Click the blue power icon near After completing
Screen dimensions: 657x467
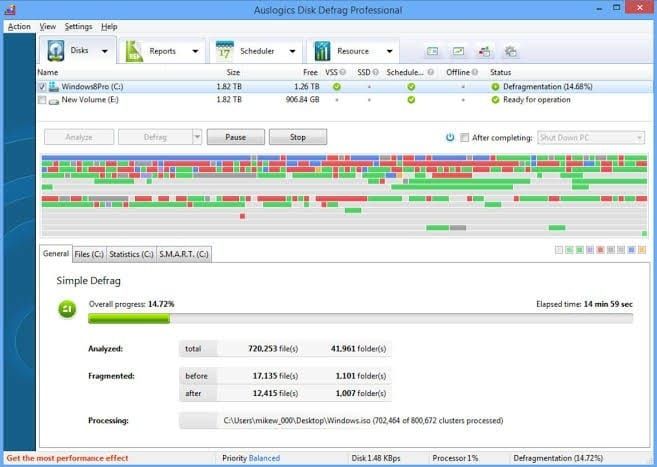click(450, 137)
